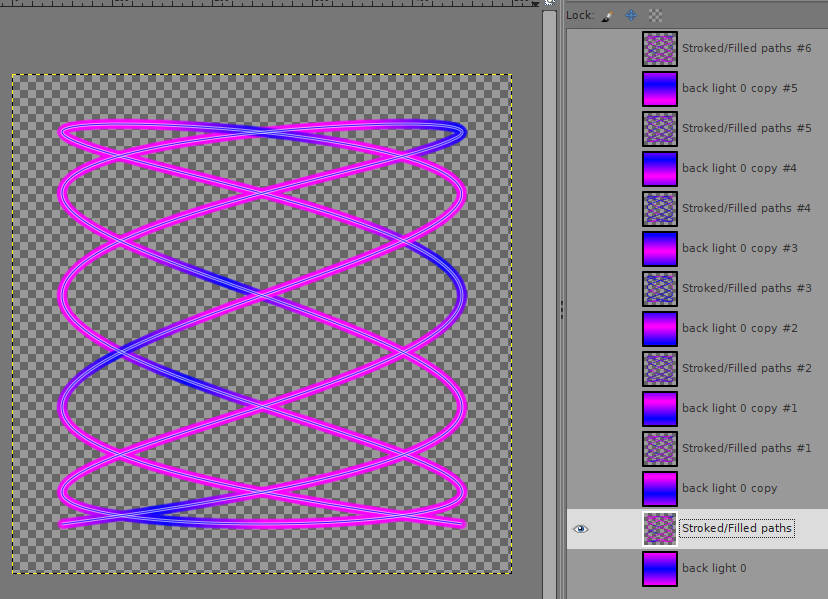Select layer name back light 0 copy

(729, 488)
